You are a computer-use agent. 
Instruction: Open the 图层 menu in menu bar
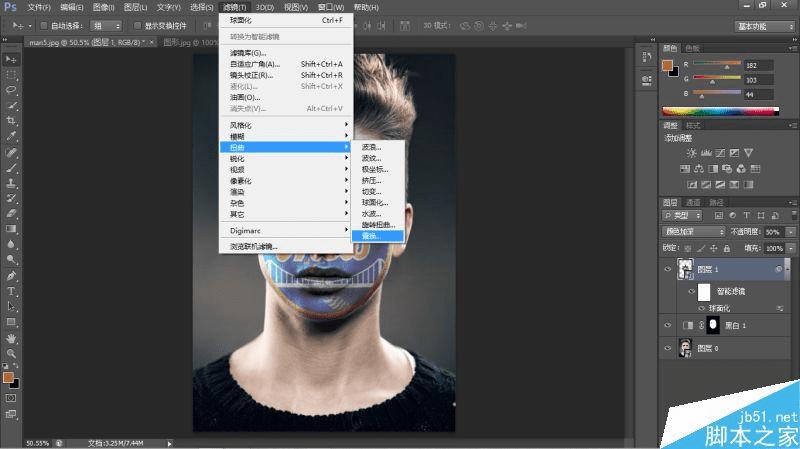pos(135,7)
